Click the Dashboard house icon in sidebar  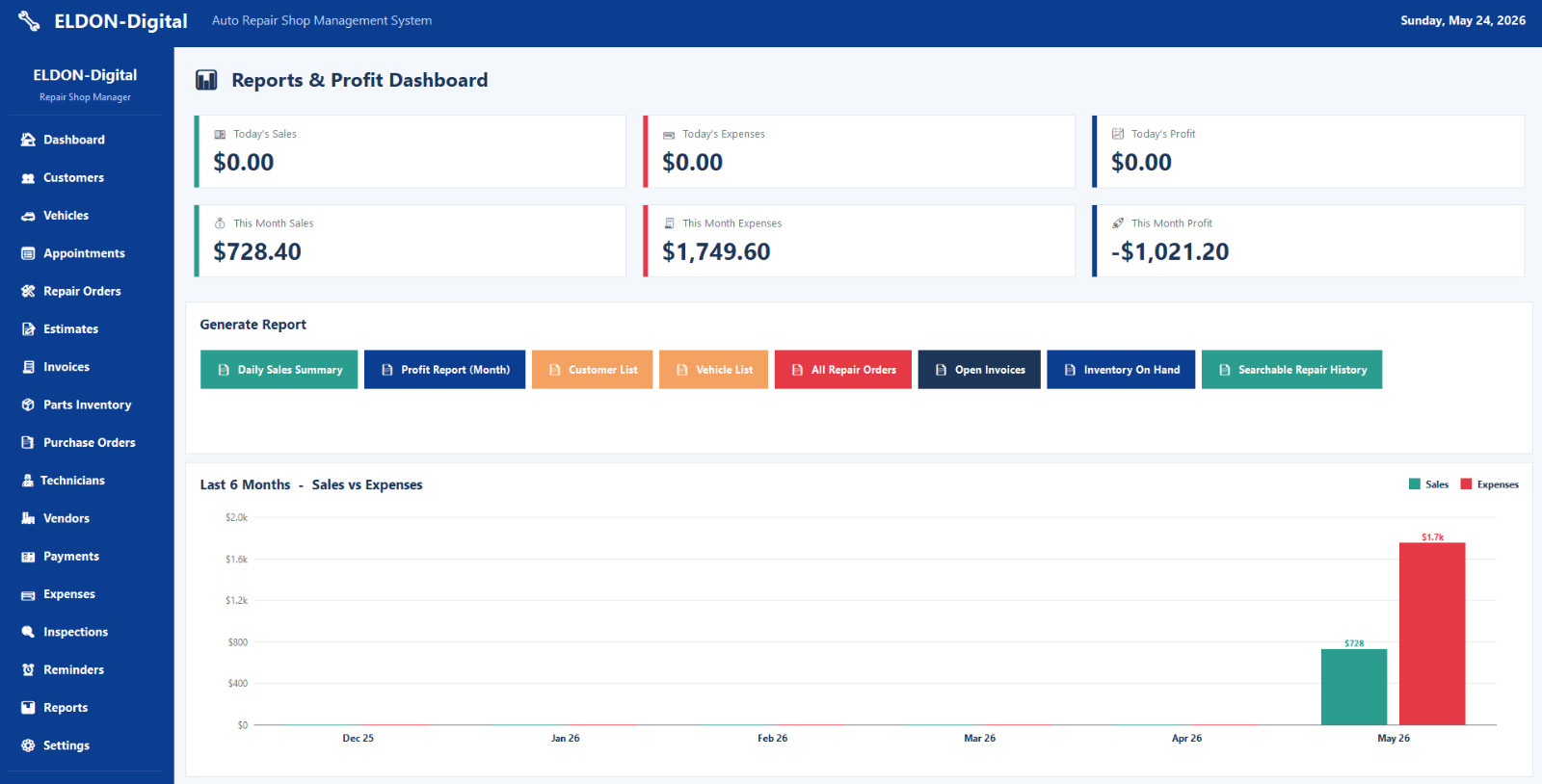pyautogui.click(x=28, y=140)
